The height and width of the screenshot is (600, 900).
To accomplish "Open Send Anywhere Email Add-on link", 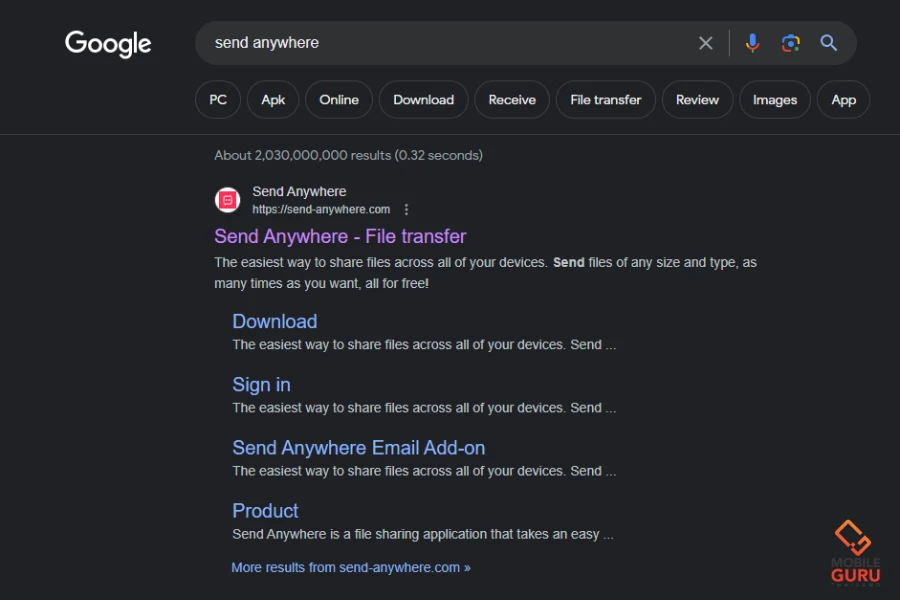I will tap(358, 448).
